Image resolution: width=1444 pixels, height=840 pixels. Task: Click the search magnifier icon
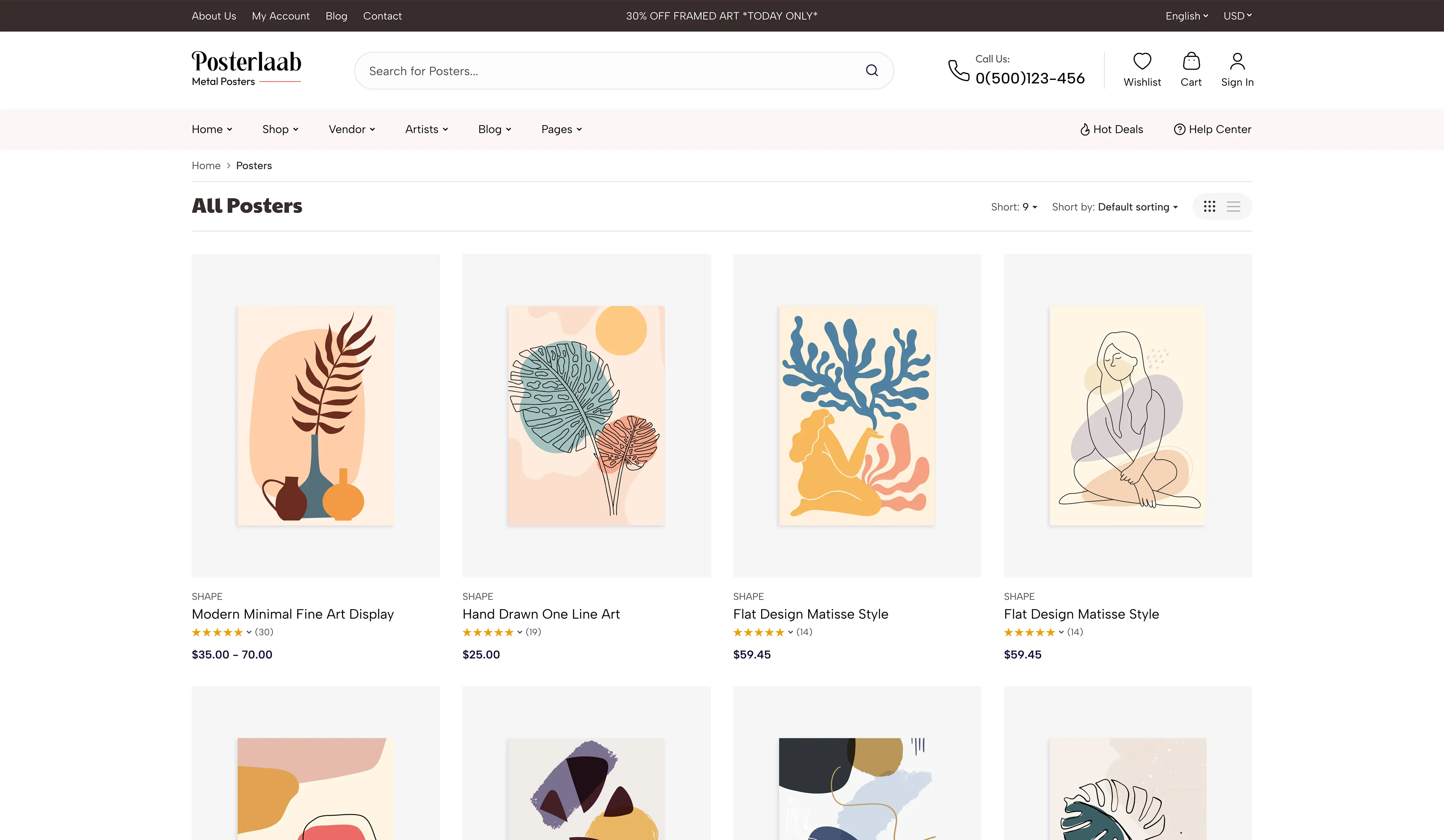tap(871, 70)
